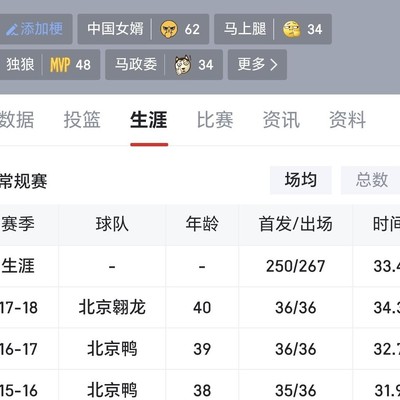Click the count 48 on the 独狼 tag
This screenshot has height=400, width=400.
click(83, 65)
